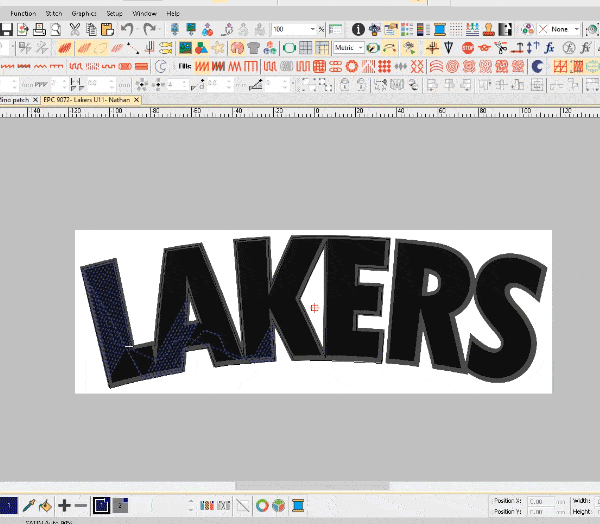
Task: Open the Setup menu
Action: coord(114,13)
